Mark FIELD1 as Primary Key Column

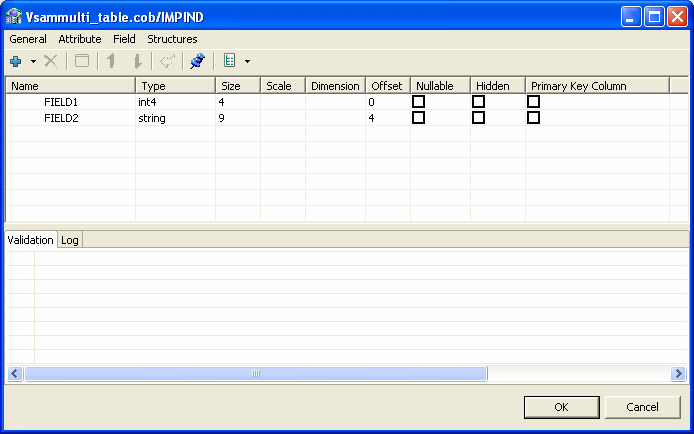pos(534,102)
